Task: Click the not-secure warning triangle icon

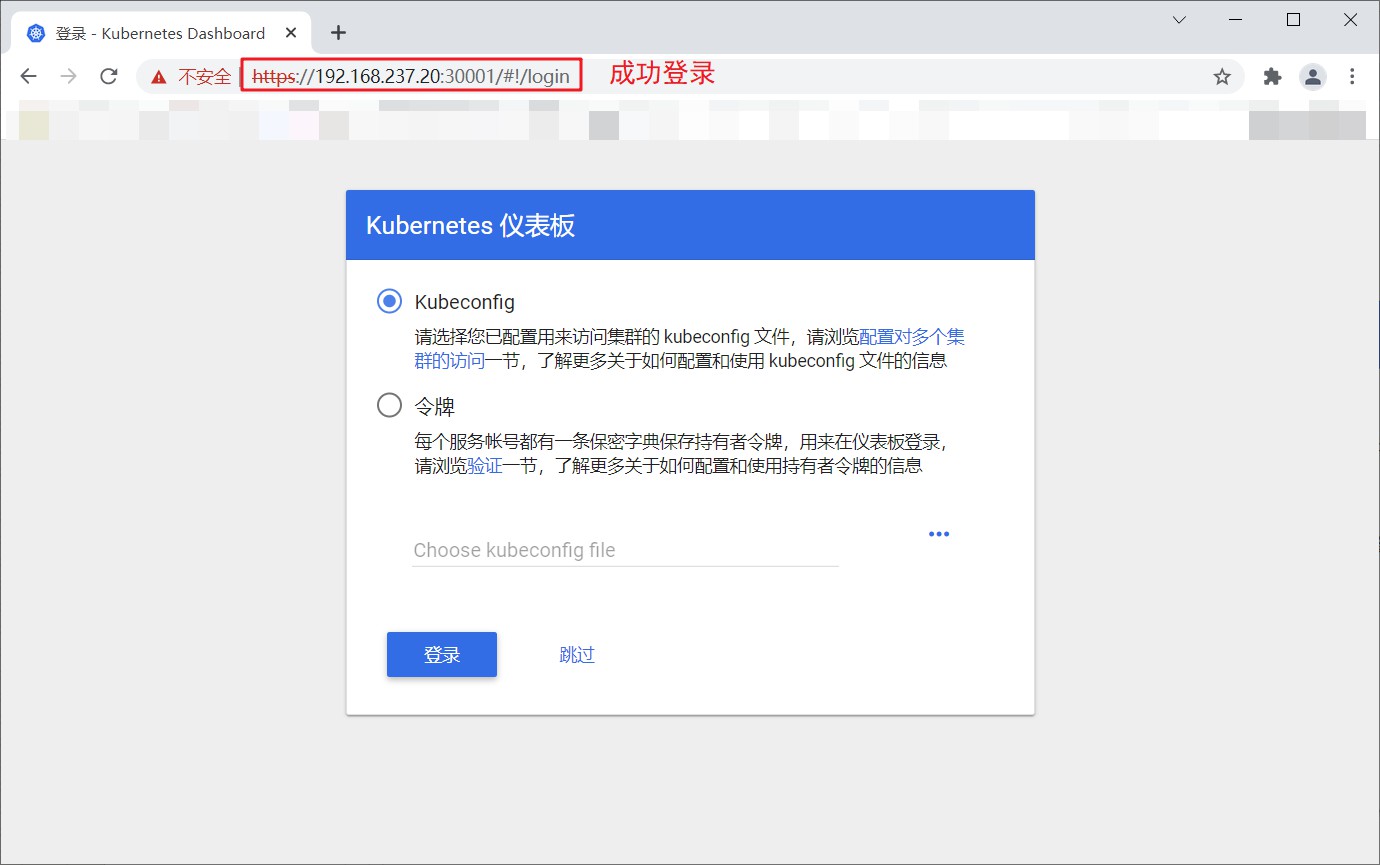Action: [x=159, y=77]
